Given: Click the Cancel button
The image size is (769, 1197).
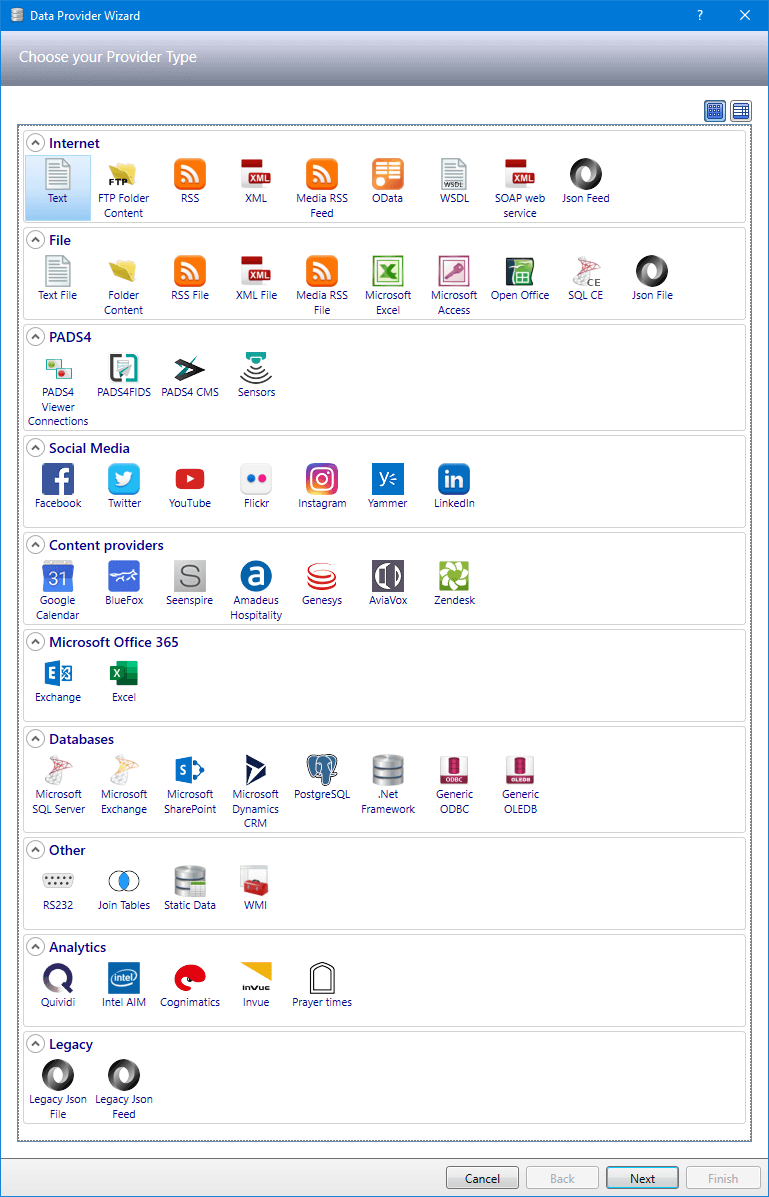Looking at the screenshot, I should 483,1178.
